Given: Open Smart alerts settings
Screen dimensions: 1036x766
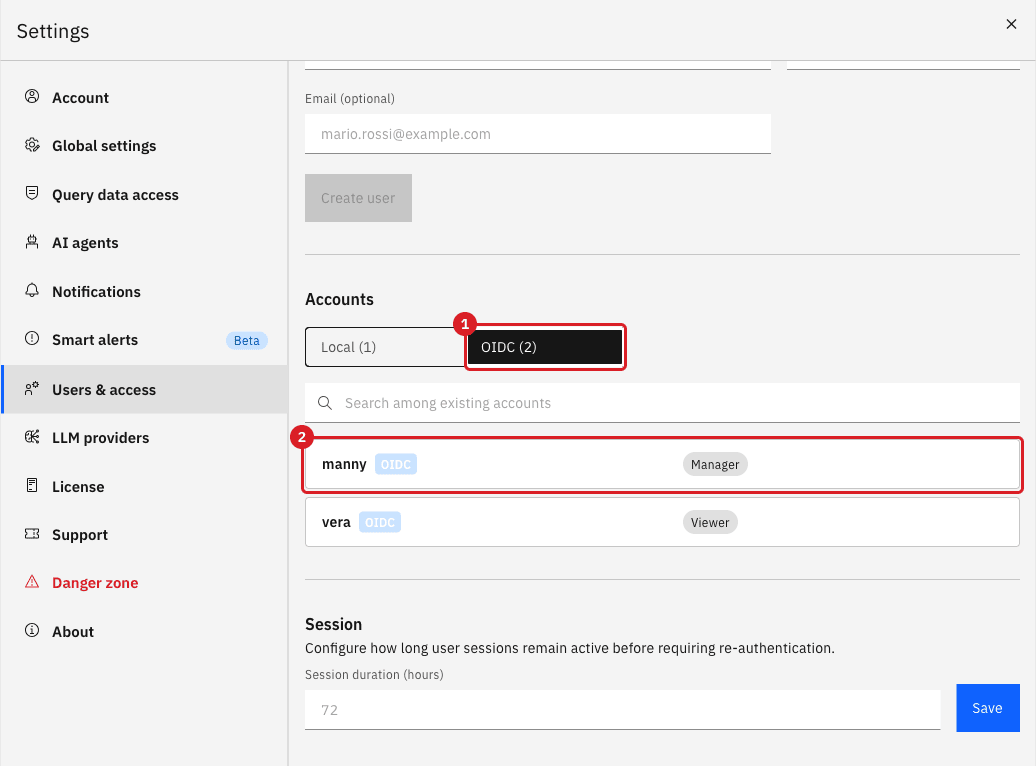Looking at the screenshot, I should coord(144,340).
